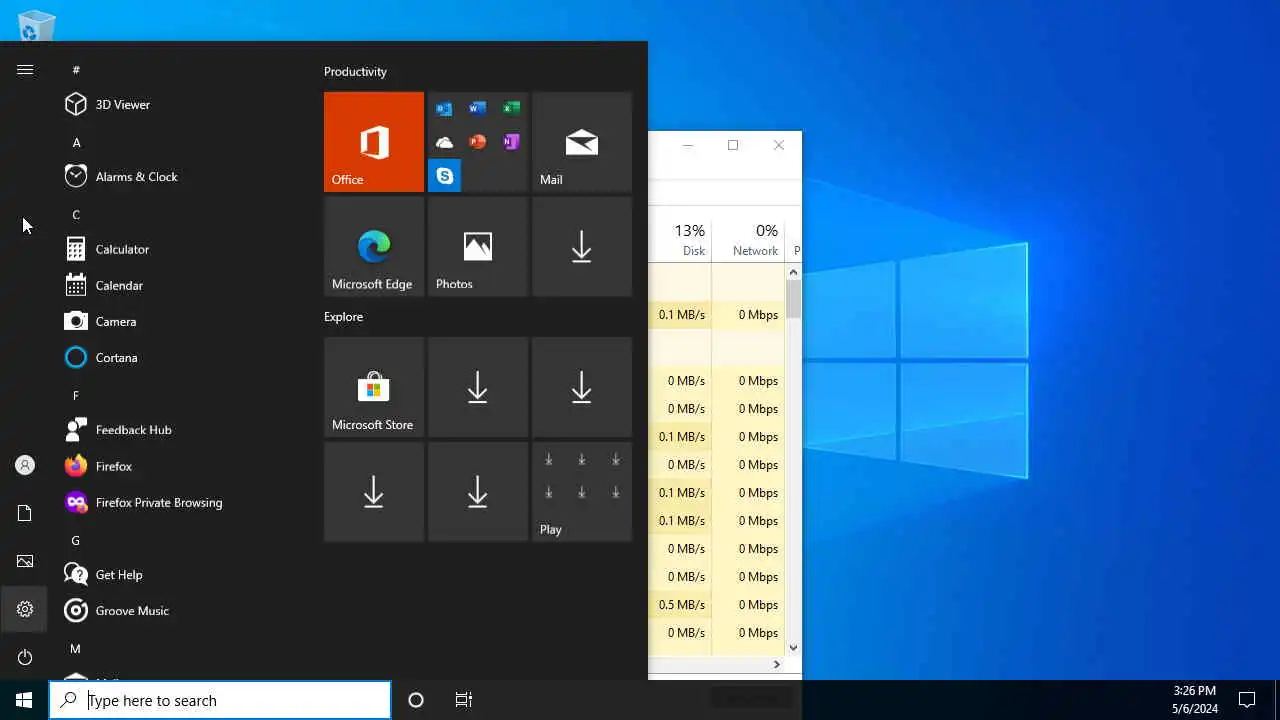Launch the Microsoft Edge tile
Image resolution: width=1280 pixels, height=720 pixels.
pyautogui.click(x=374, y=246)
